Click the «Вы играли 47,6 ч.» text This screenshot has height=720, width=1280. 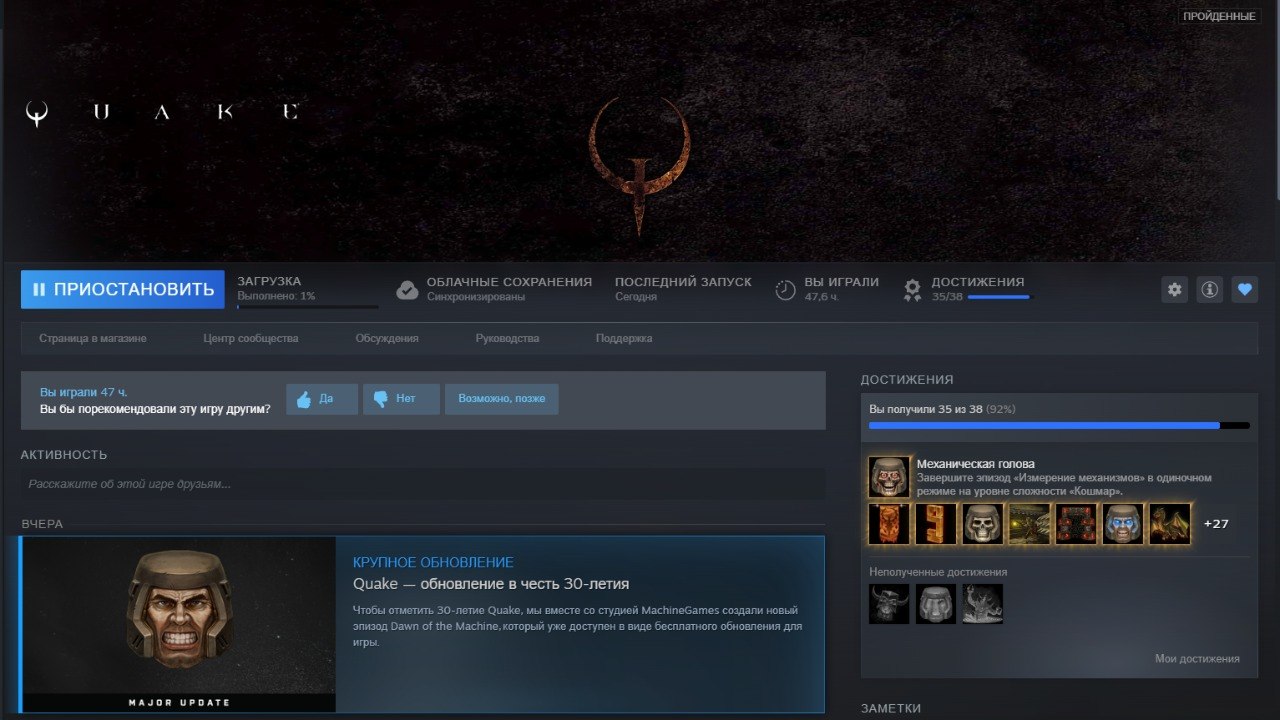[x=842, y=289]
